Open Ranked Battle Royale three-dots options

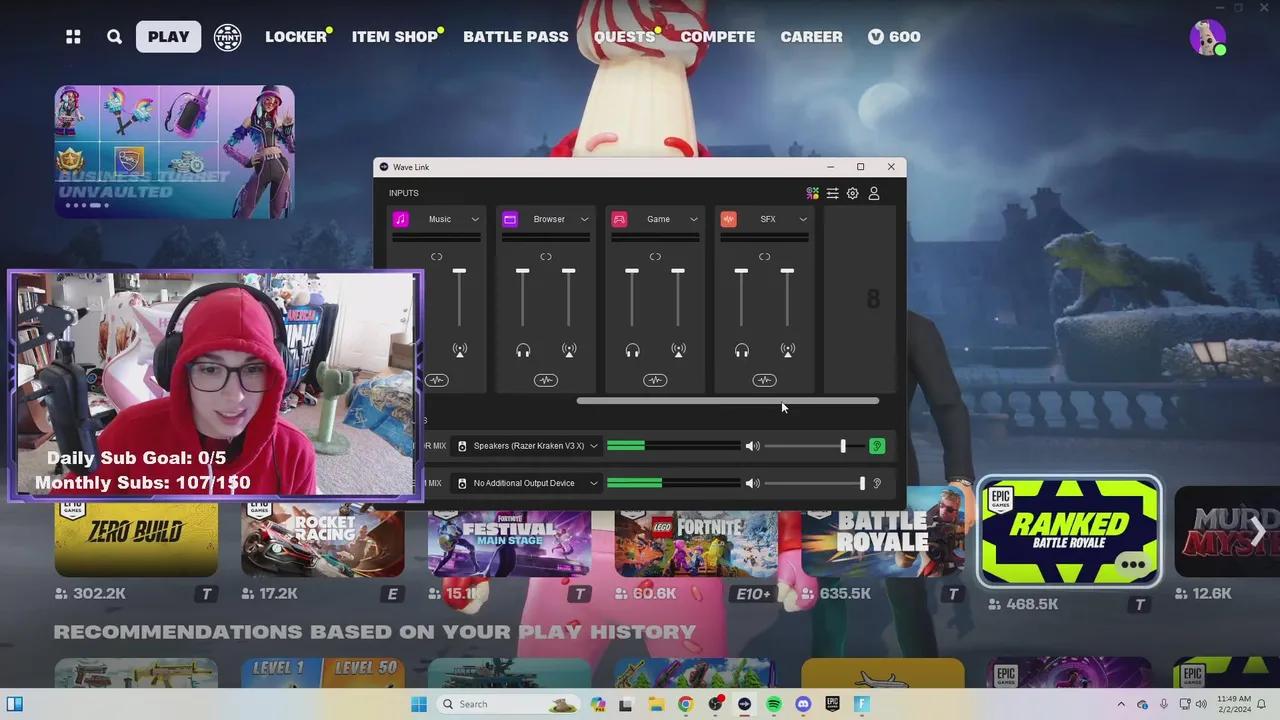click(1133, 565)
